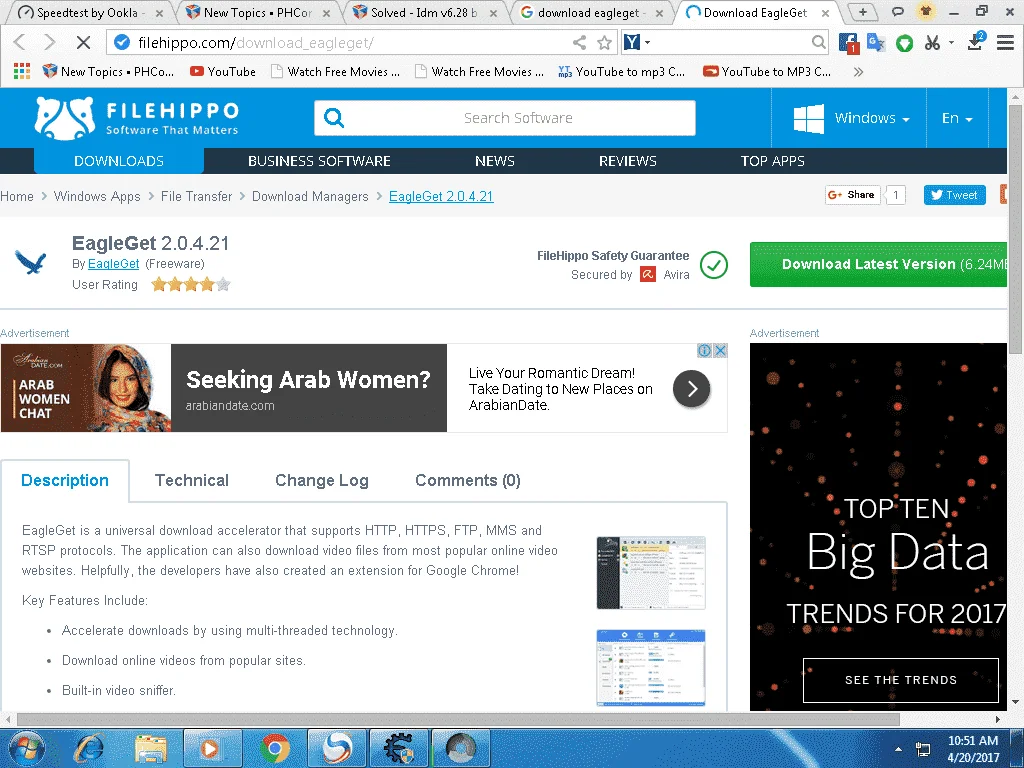Click File Transfer breadcrumb
Viewport: 1024px width, 768px height.
tap(197, 197)
